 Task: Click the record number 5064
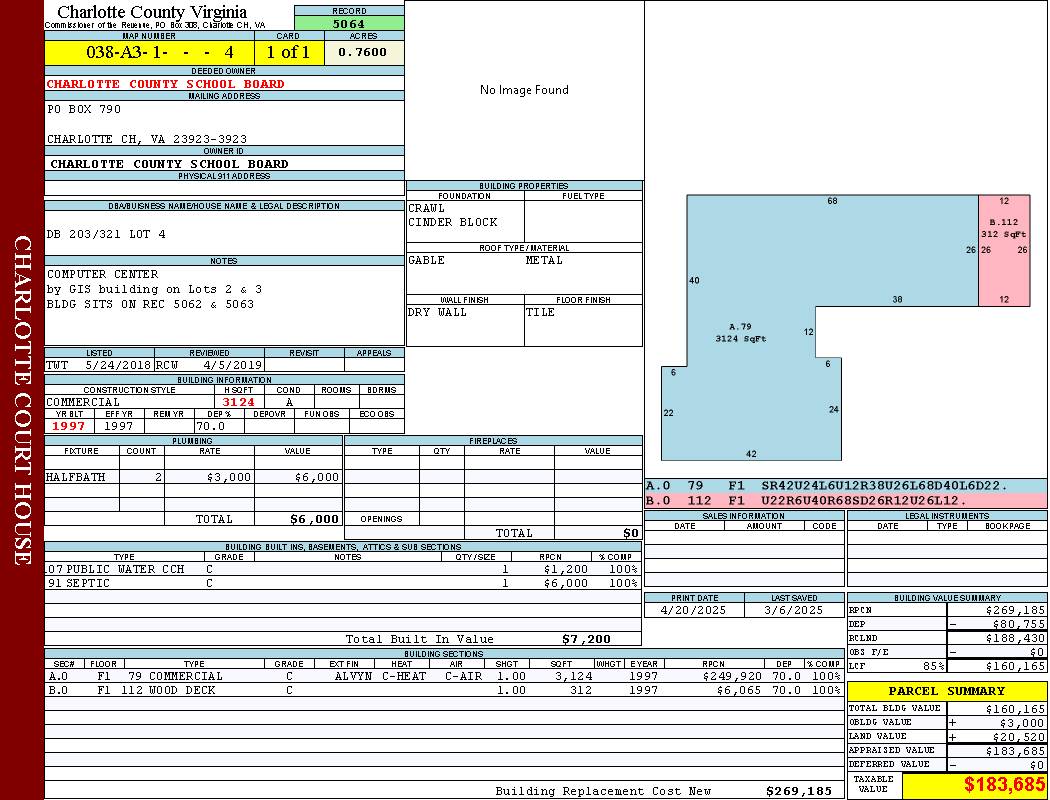pyautogui.click(x=349, y=23)
